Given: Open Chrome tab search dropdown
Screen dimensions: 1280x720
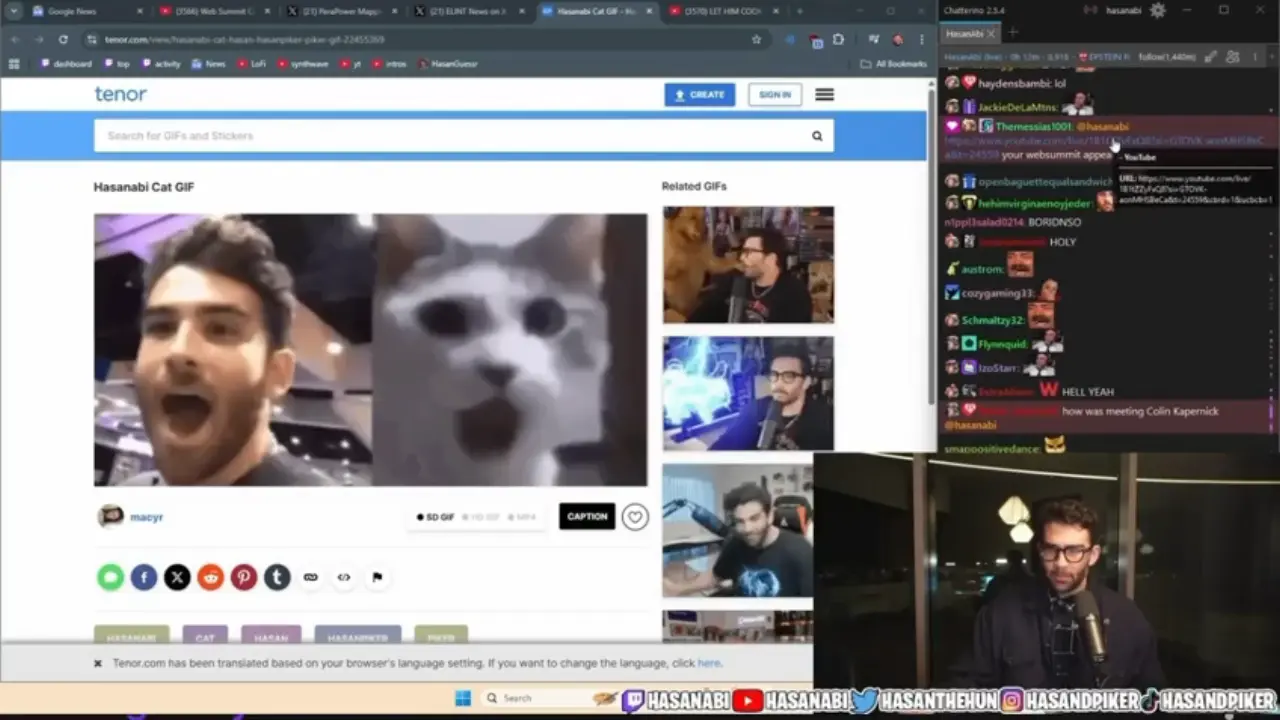Looking at the screenshot, I should click(x=14, y=11).
